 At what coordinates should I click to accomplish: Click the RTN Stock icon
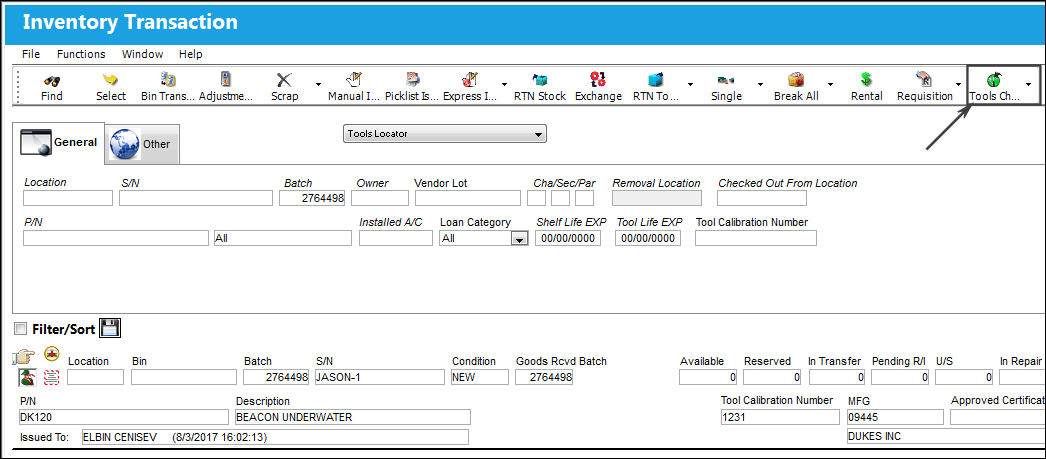pos(540,80)
